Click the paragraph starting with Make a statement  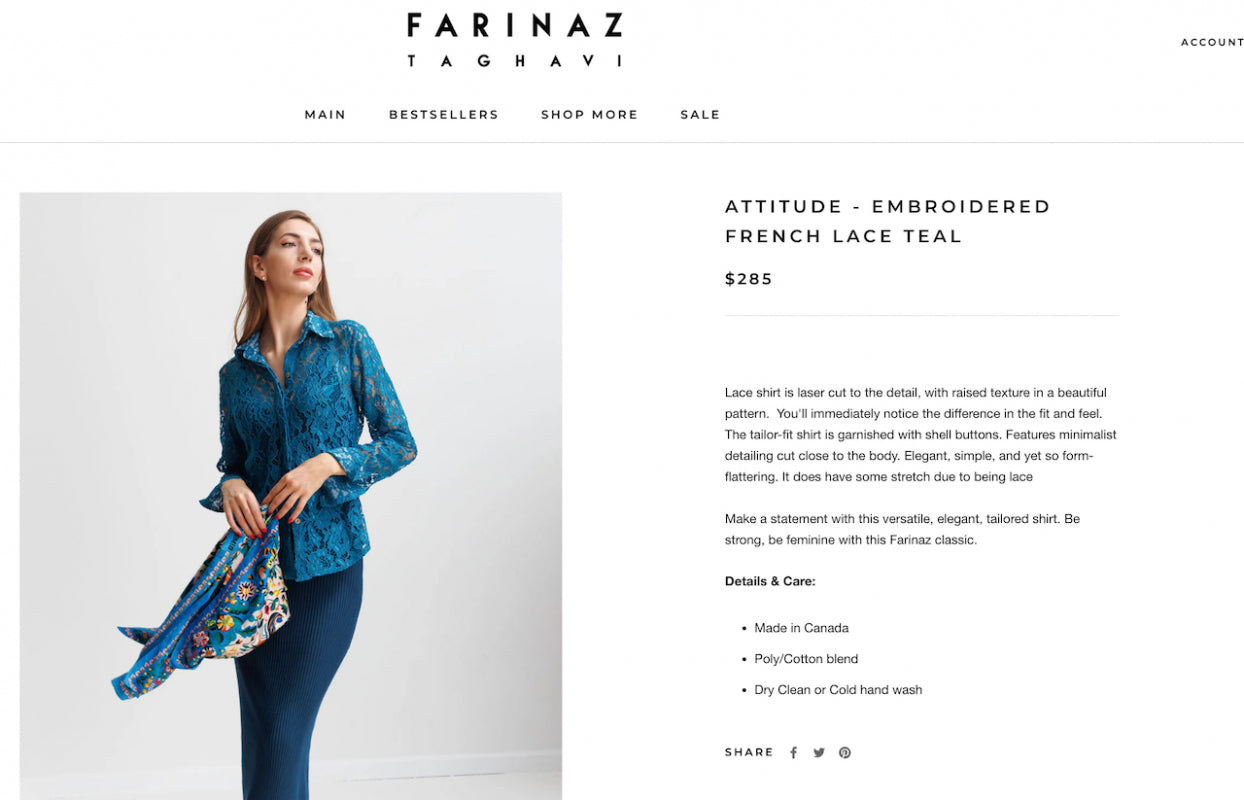(902, 529)
